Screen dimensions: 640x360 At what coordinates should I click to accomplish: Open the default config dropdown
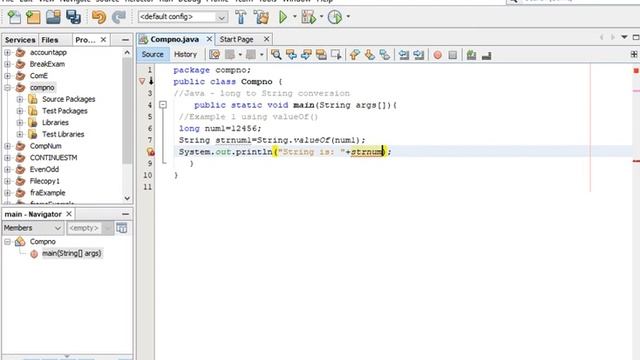[x=221, y=17]
